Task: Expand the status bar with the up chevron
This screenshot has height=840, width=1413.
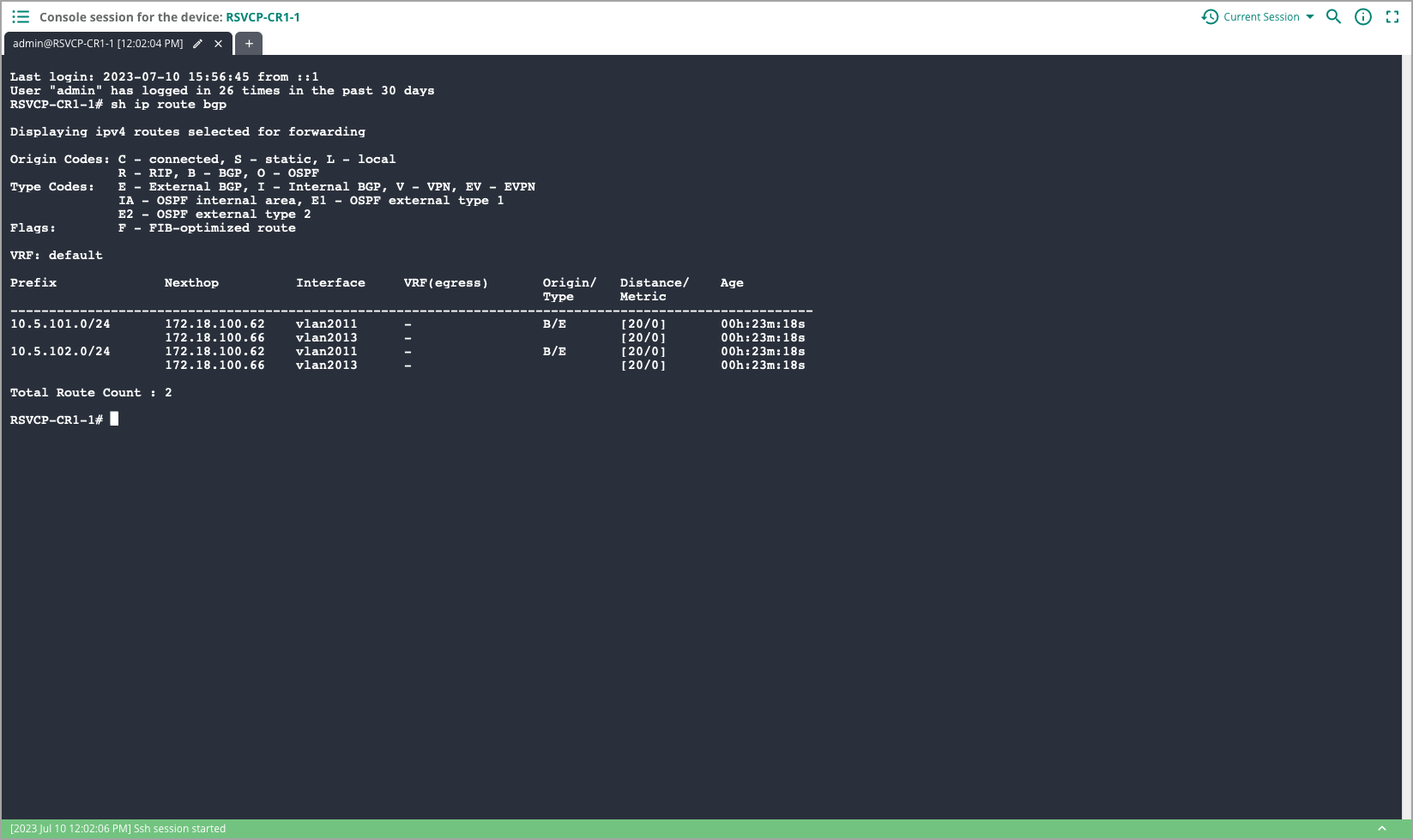Action: point(1382,829)
